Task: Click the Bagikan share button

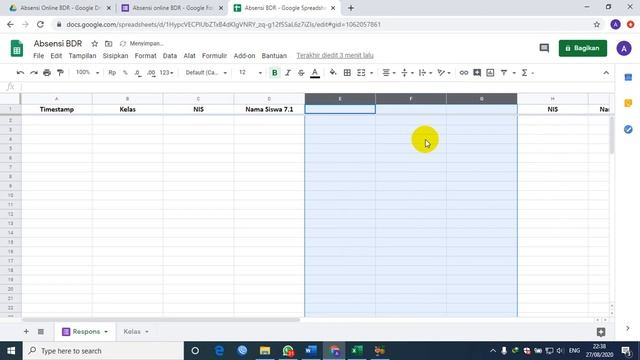Action: (582, 48)
